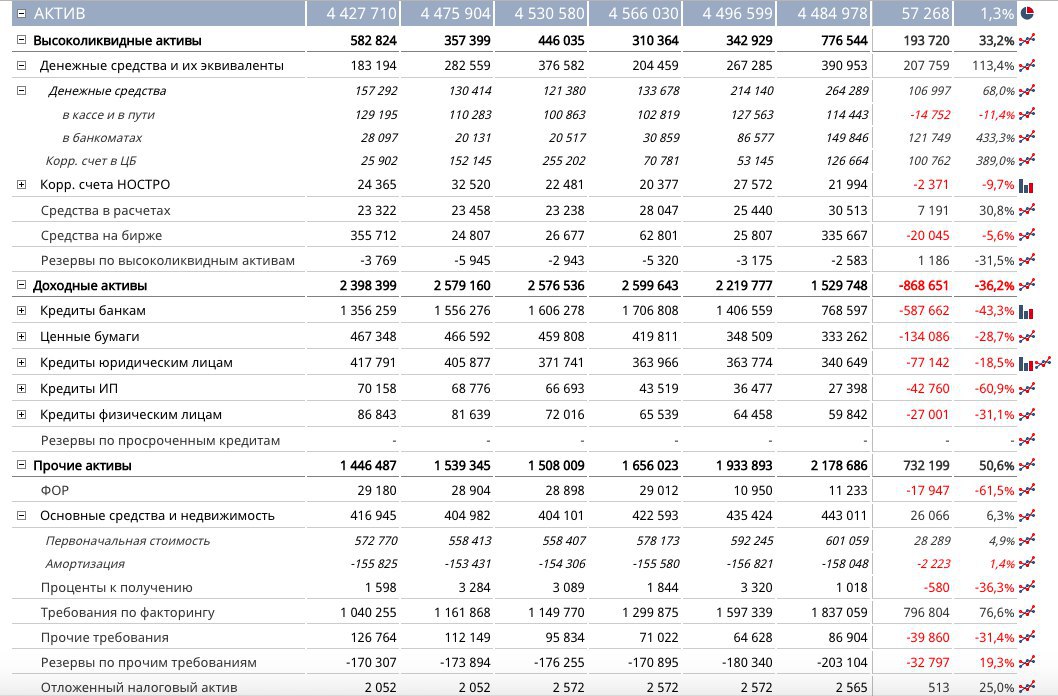Expand Кредиты физическим лицам row
This screenshot has height=696, width=1058.
(21, 415)
